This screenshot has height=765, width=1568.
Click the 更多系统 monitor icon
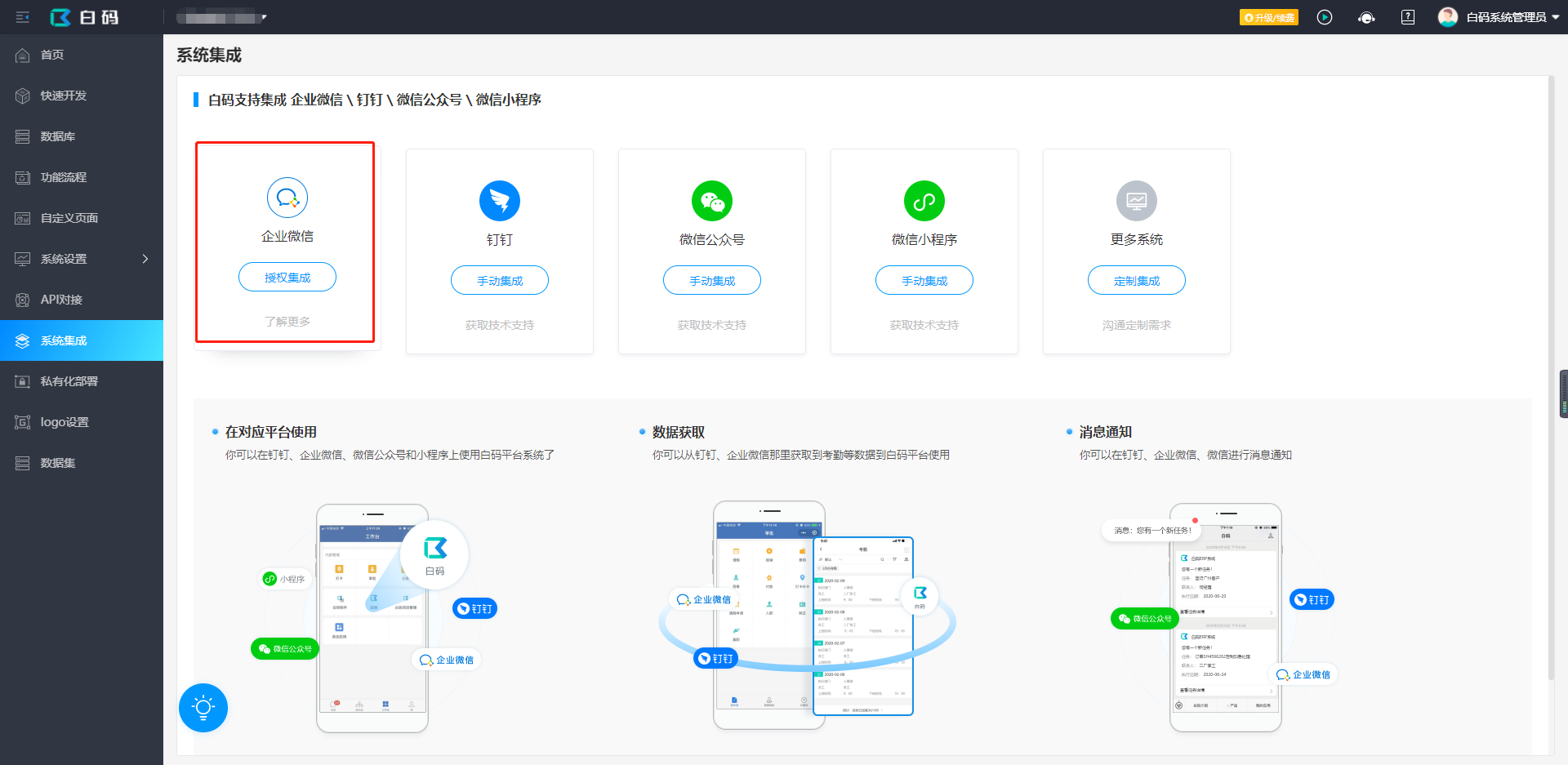pos(1137,201)
